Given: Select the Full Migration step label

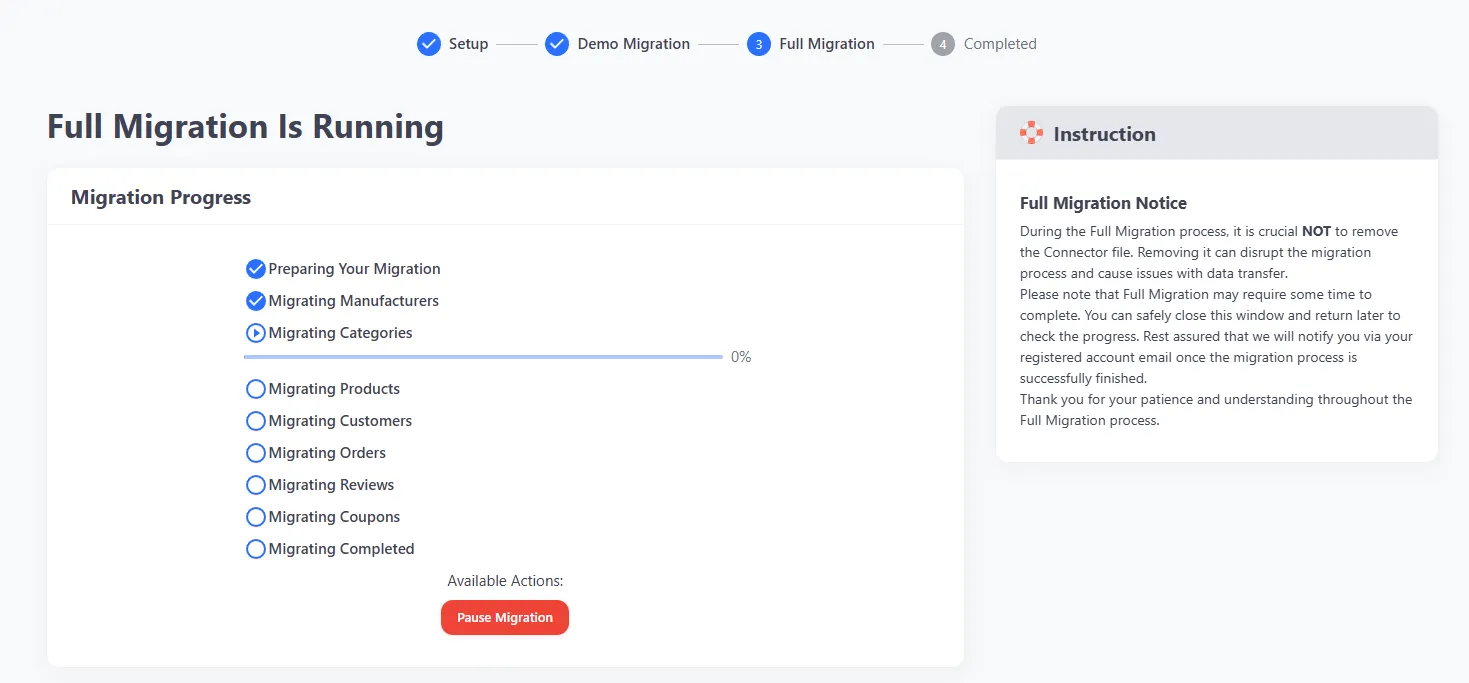Looking at the screenshot, I should (x=827, y=44).
